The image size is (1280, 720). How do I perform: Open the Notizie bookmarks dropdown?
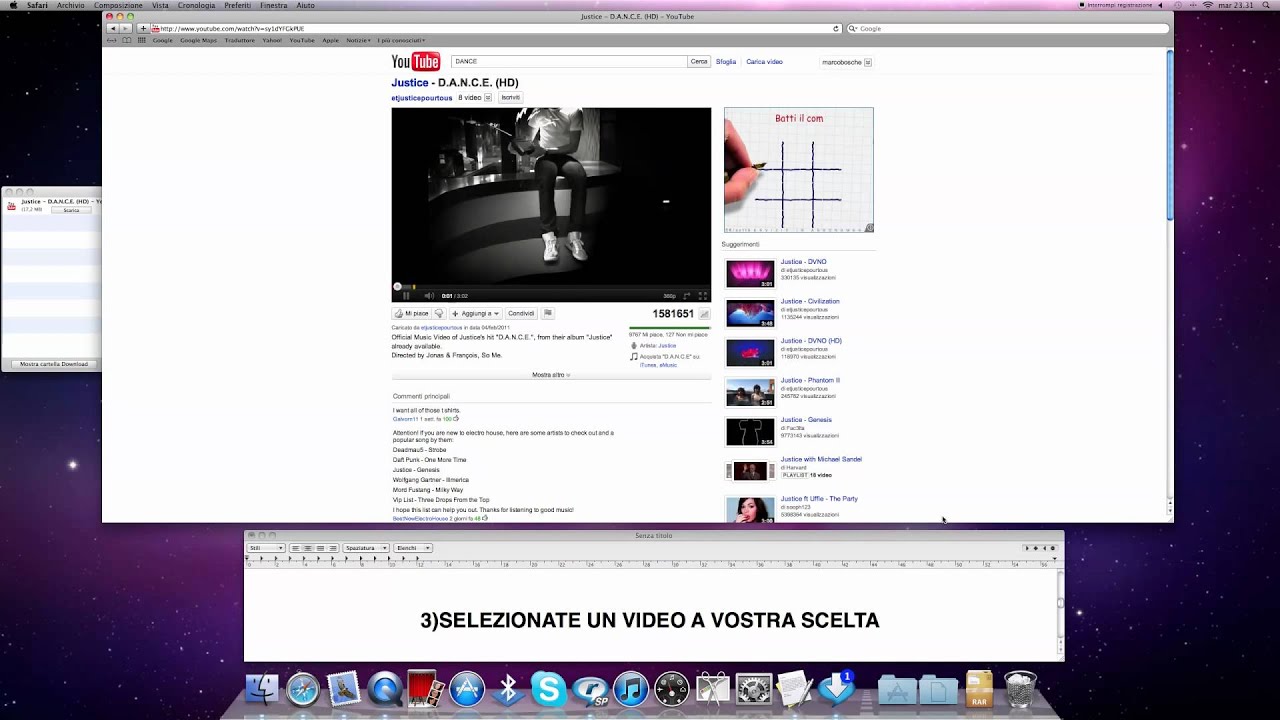(x=358, y=40)
